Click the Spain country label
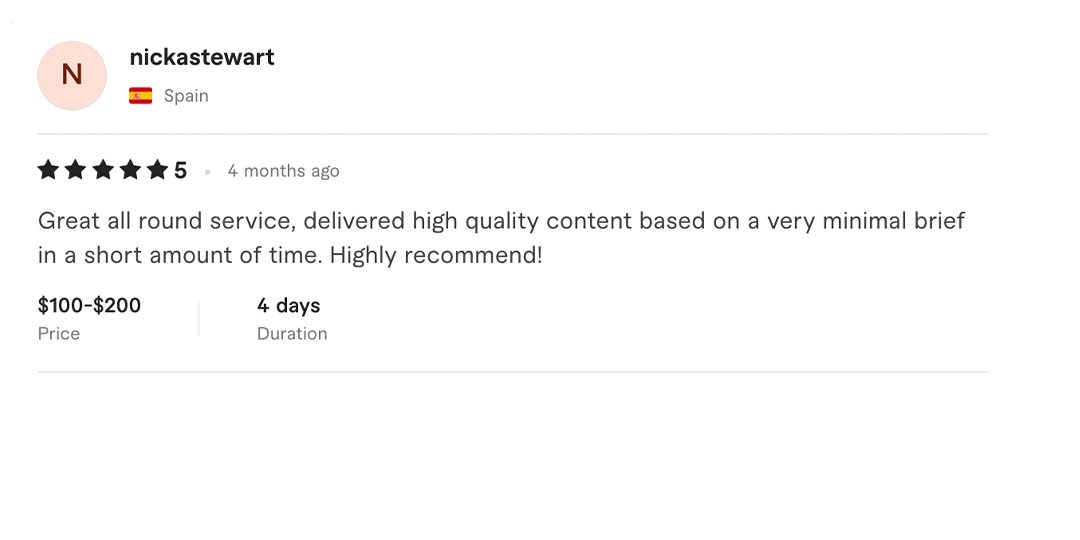This screenshot has width=1080, height=540. 186,96
